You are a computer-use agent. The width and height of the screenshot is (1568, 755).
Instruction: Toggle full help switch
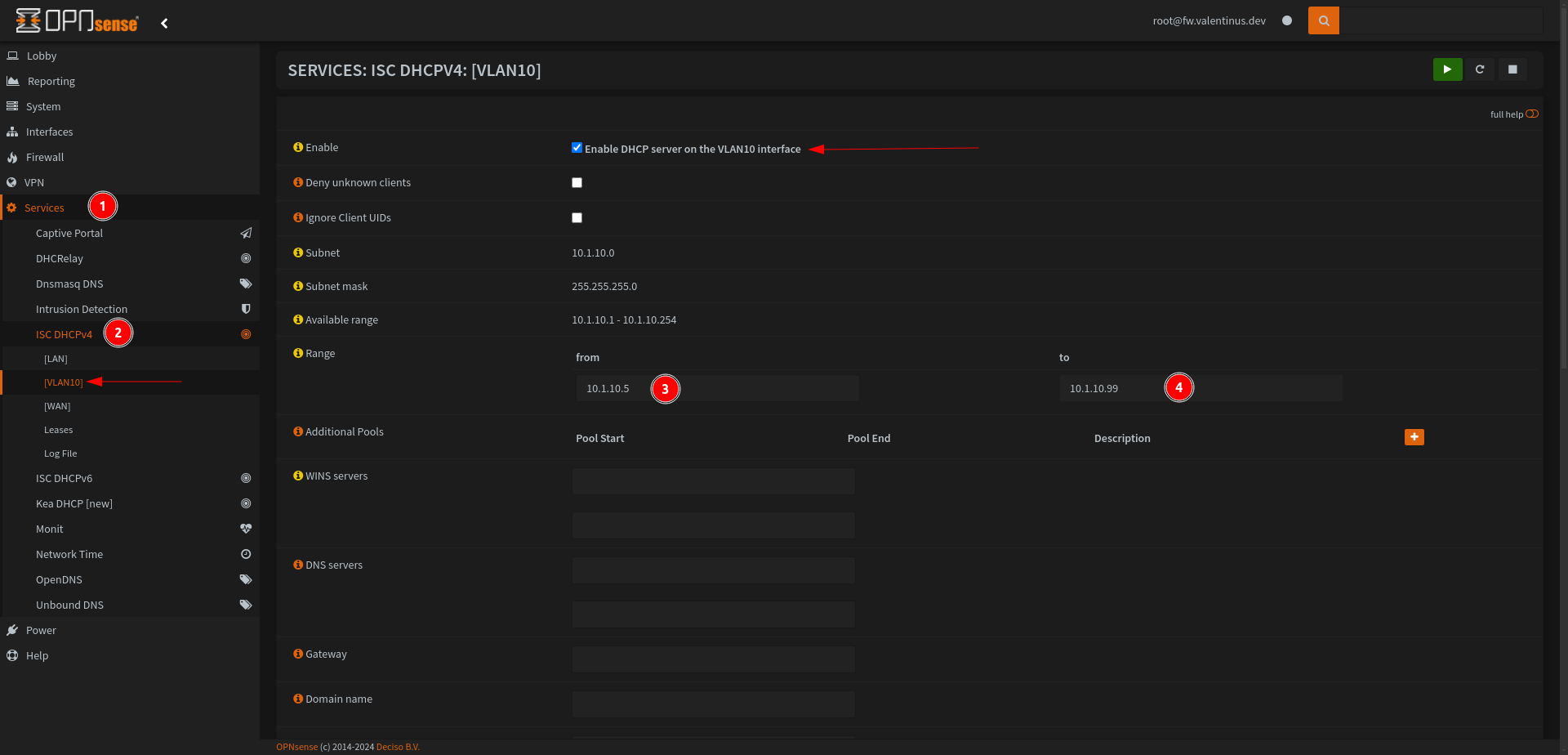(x=1532, y=114)
